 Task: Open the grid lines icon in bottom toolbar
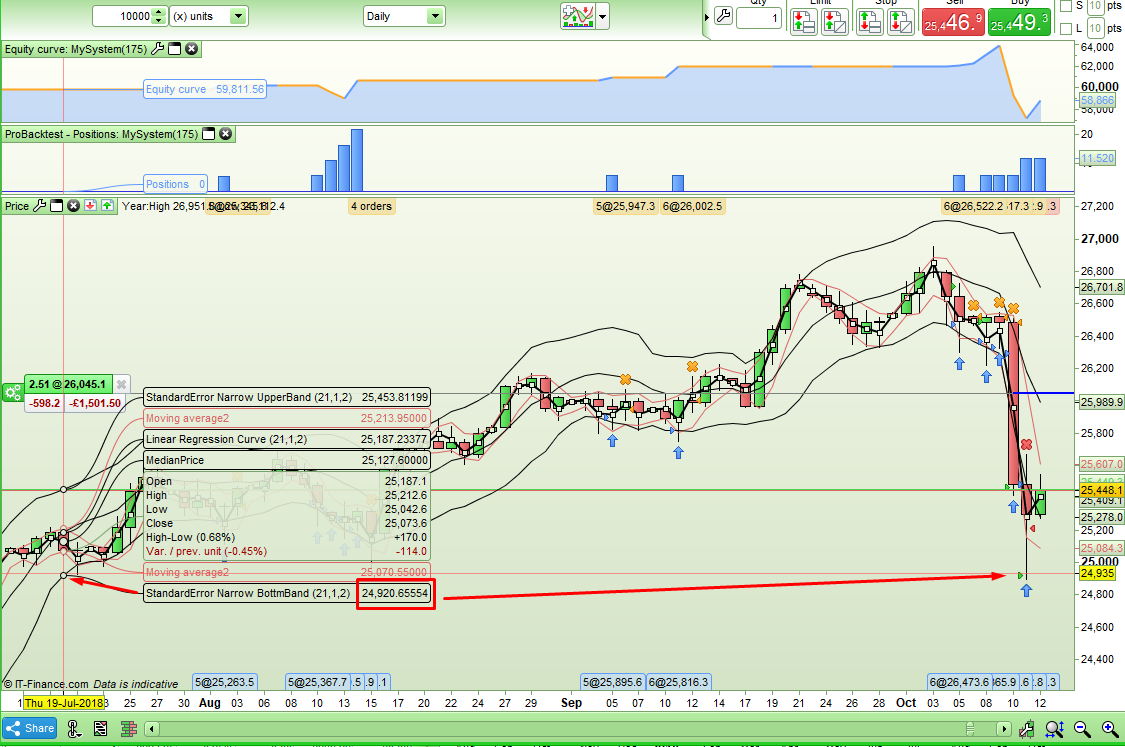coord(129,729)
